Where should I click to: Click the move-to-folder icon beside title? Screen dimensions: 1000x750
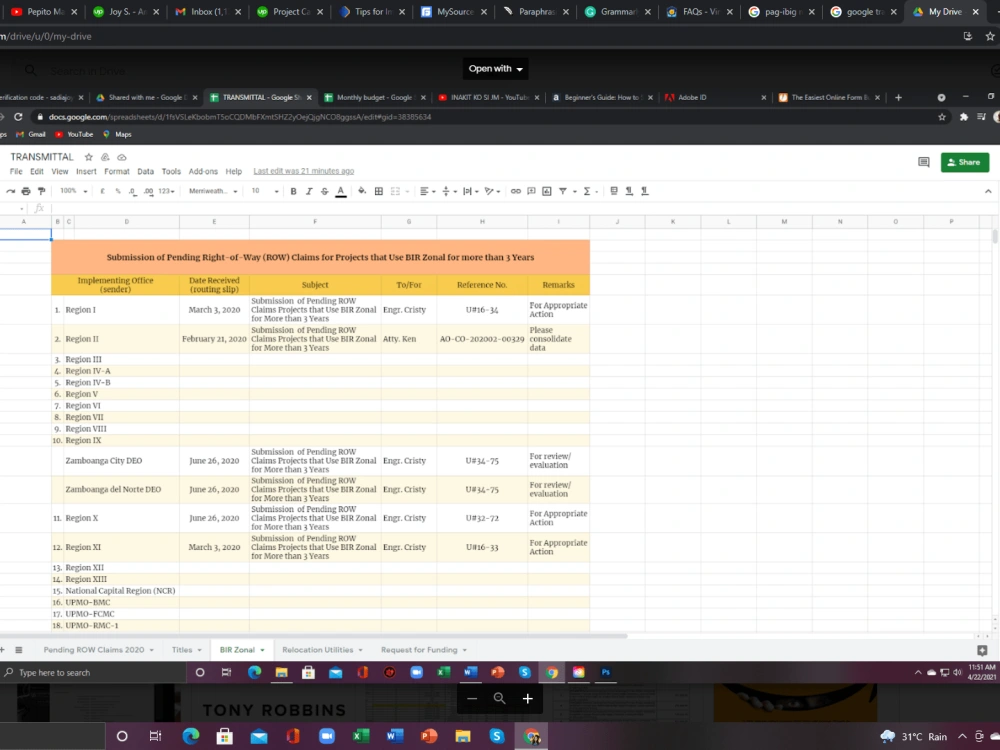105,157
